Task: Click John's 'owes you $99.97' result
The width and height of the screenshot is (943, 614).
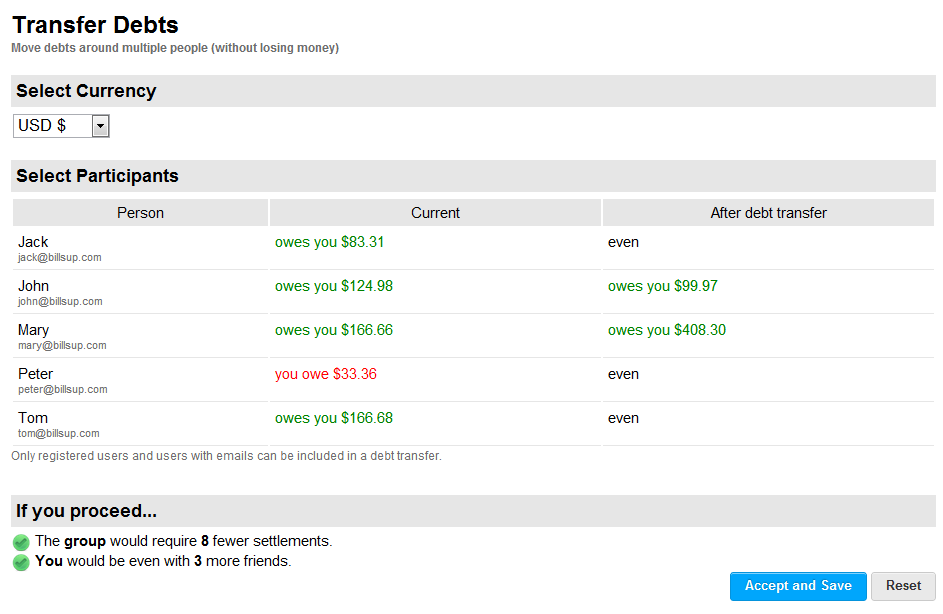Action: [x=662, y=286]
